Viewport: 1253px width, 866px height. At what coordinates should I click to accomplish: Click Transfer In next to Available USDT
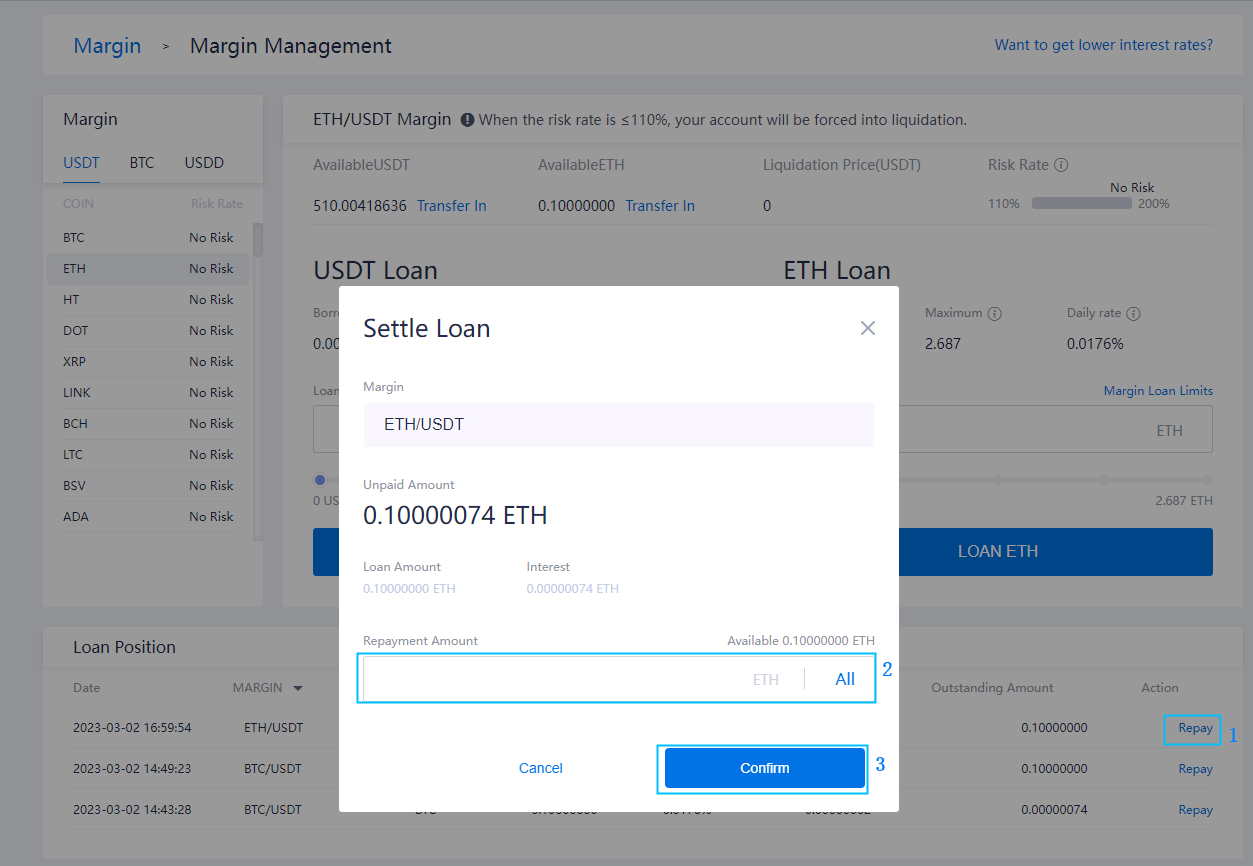click(x=451, y=206)
